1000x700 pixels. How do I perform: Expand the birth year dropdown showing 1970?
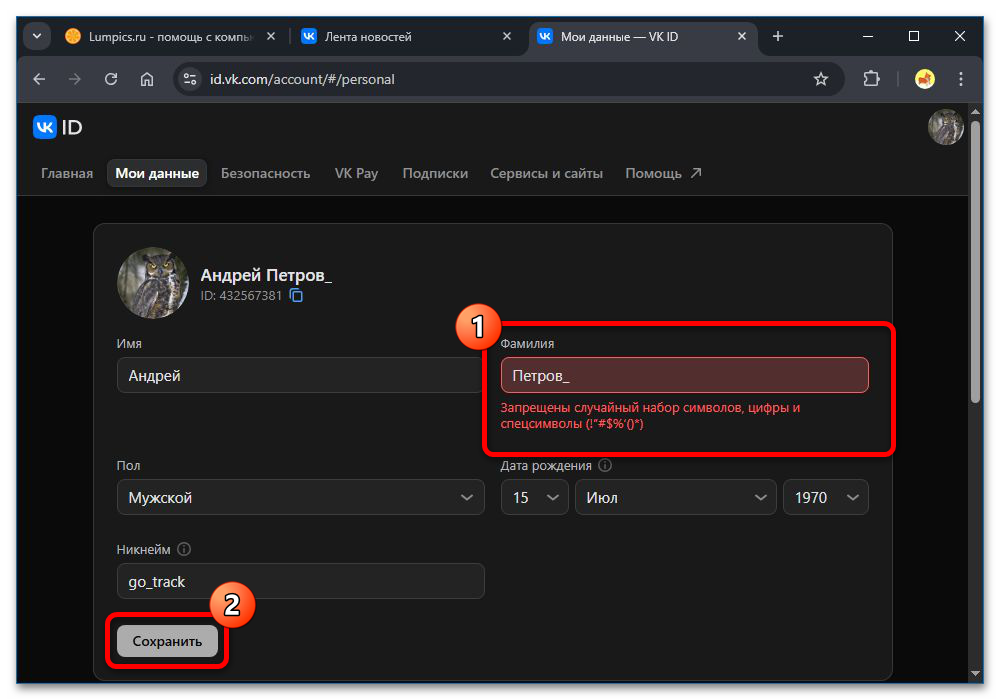click(x=825, y=497)
